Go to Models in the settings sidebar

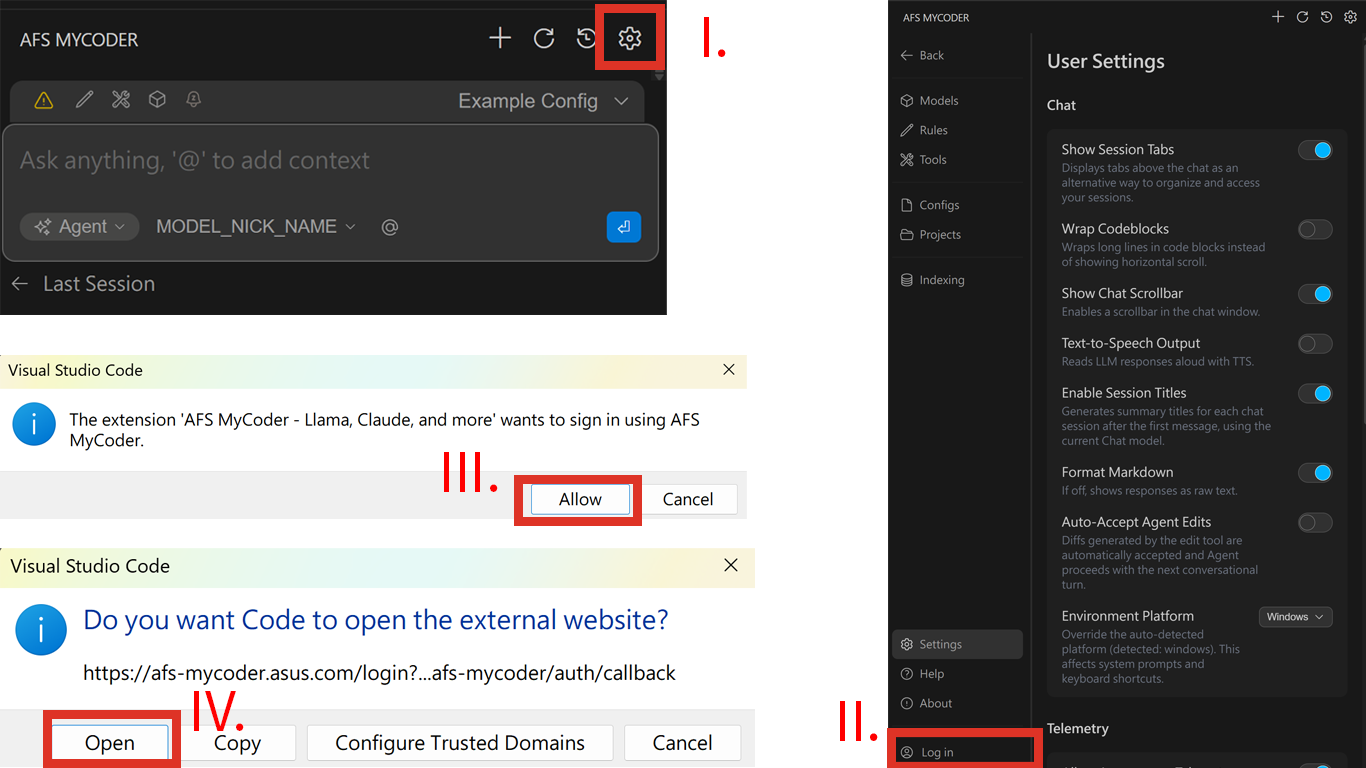[929, 101]
